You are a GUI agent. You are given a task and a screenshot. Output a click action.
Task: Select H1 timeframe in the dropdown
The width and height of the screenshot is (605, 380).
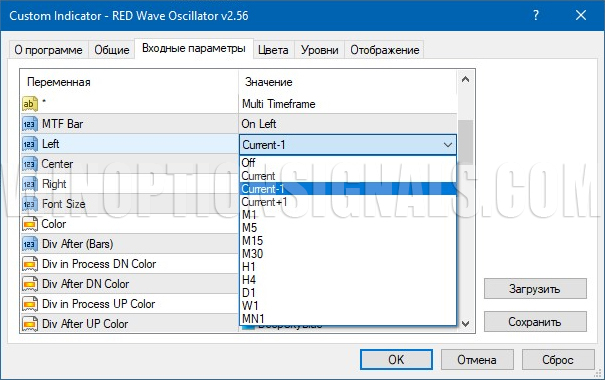point(348,267)
